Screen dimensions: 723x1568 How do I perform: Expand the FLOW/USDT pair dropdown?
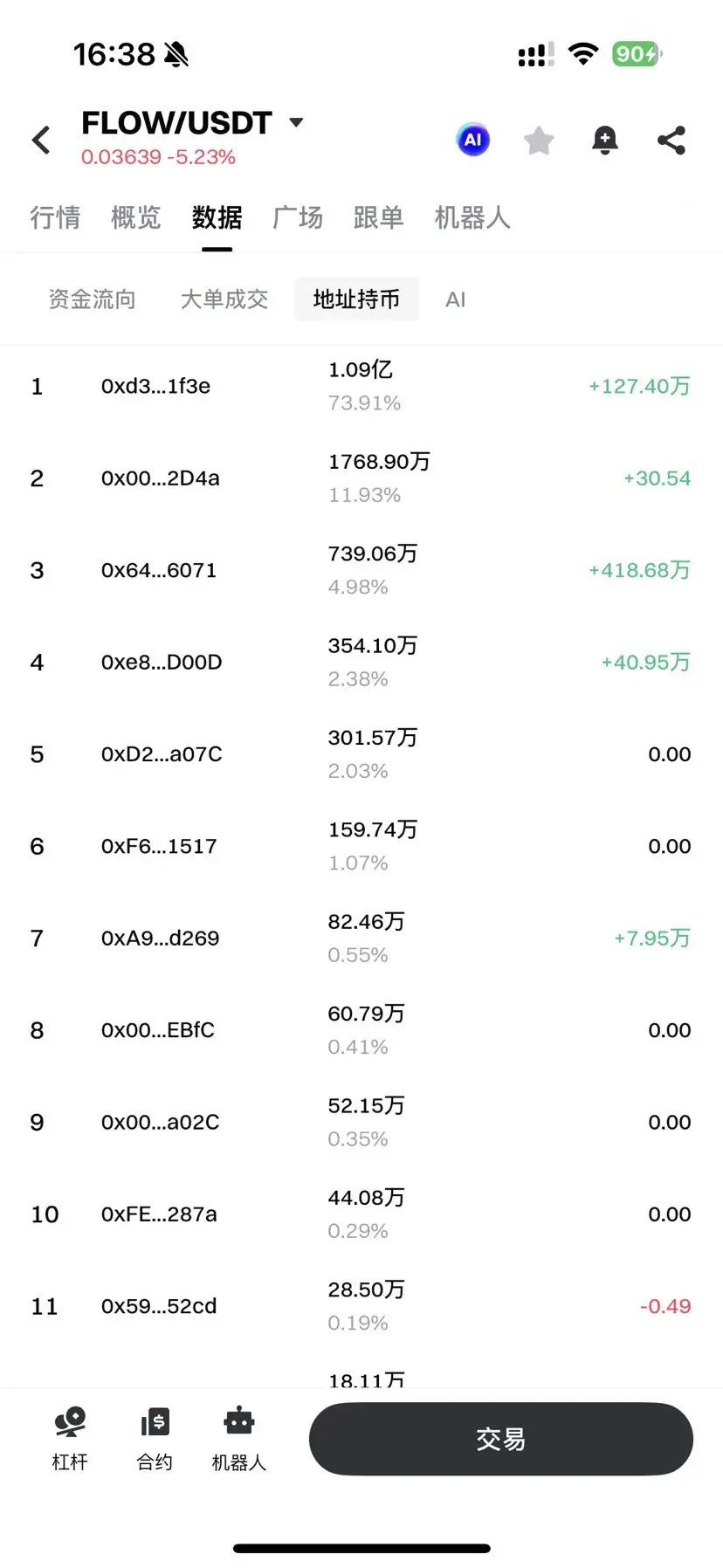[x=296, y=122]
